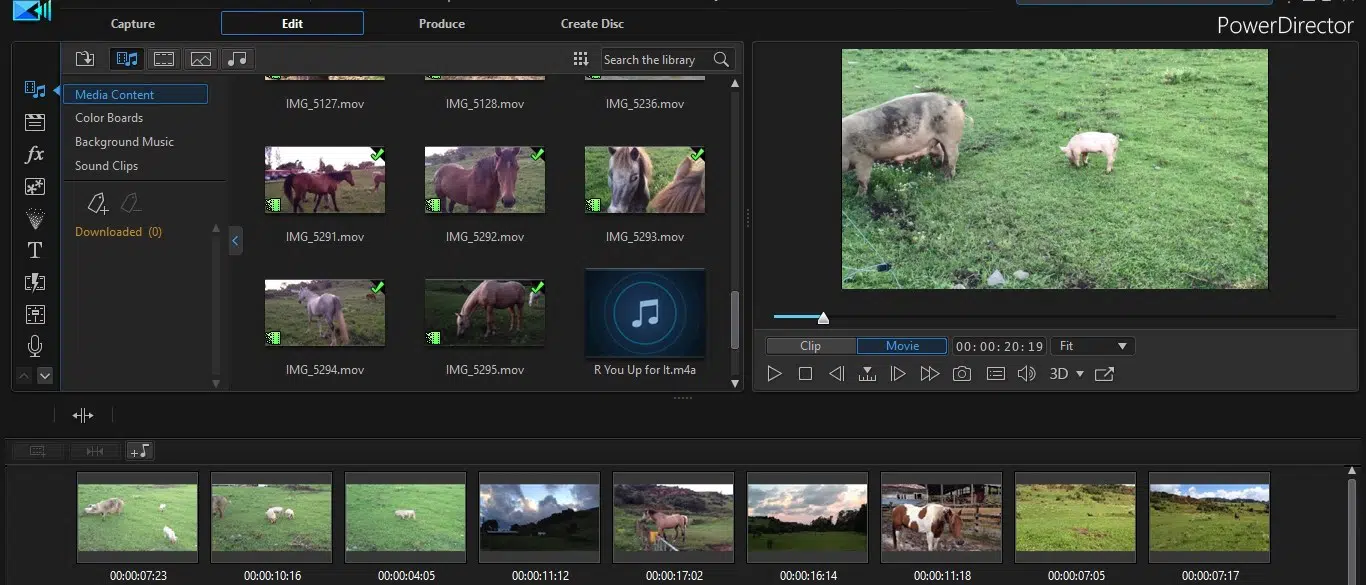1366x585 pixels.
Task: Click the Import media icon
Action: [x=85, y=59]
